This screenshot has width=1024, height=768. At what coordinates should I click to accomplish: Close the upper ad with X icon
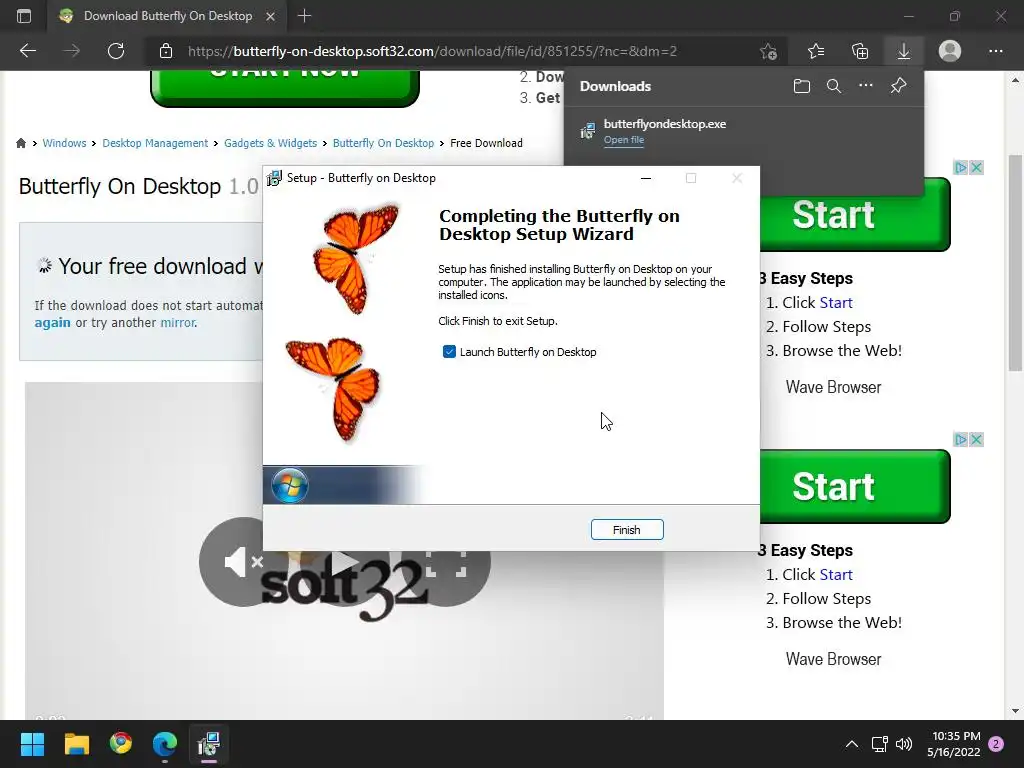[x=976, y=168]
